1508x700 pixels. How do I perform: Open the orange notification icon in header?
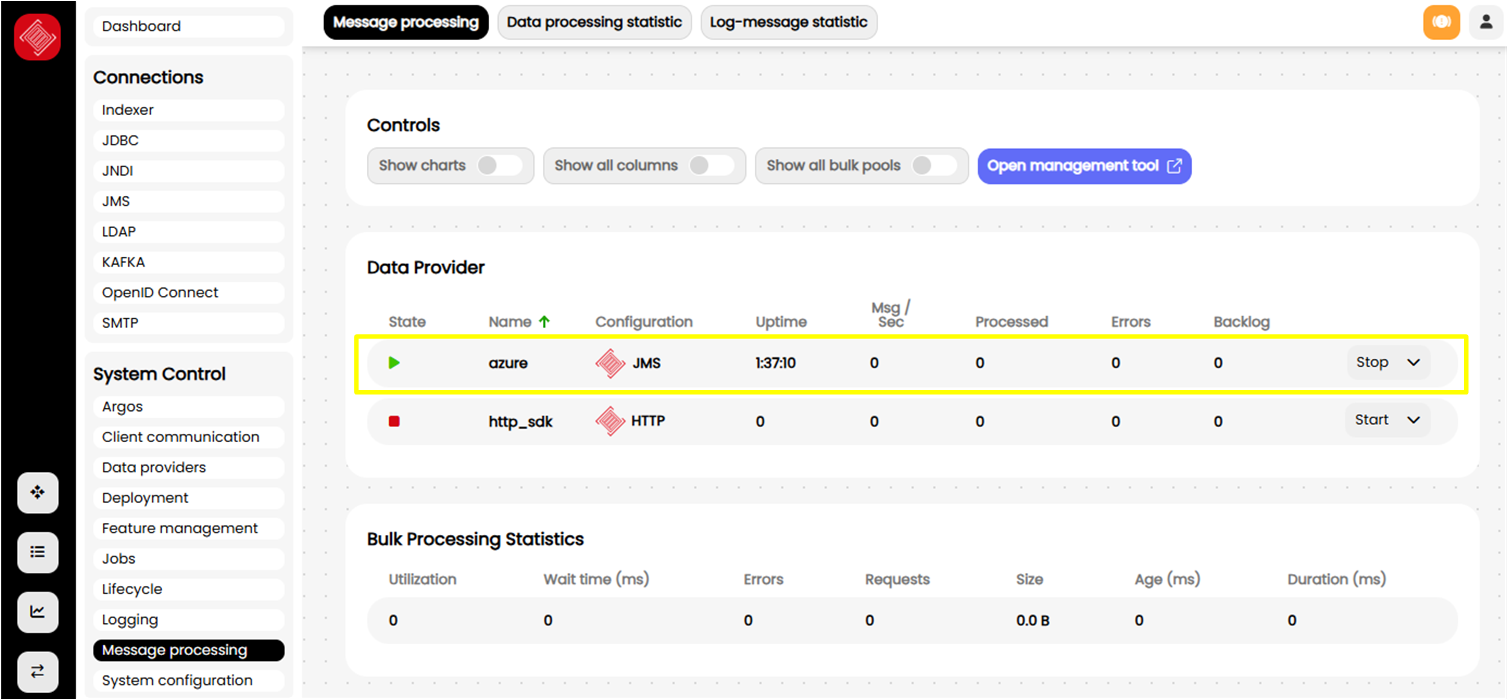(x=1441, y=22)
